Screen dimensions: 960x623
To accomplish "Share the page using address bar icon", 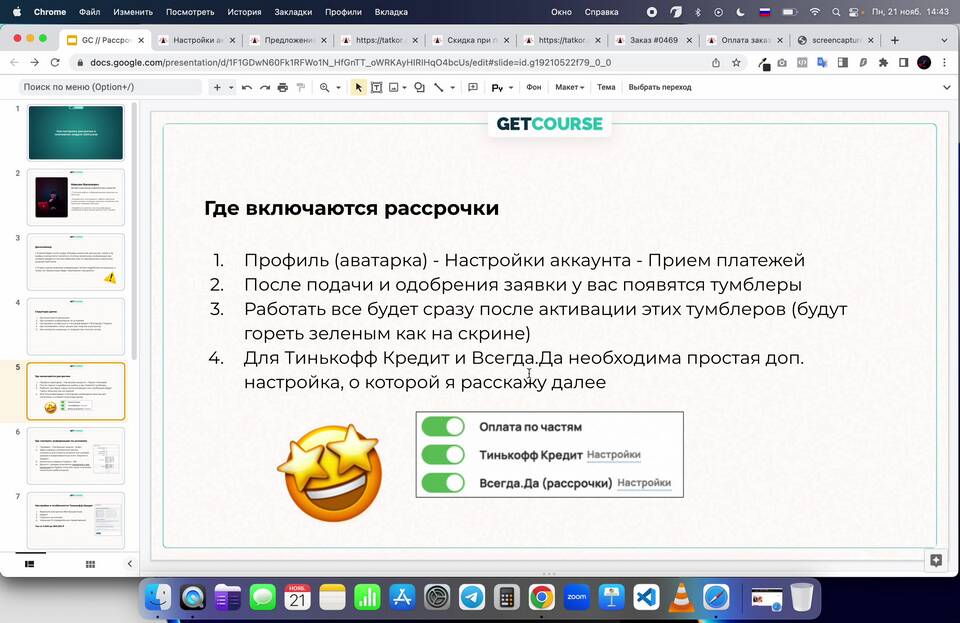I will (716, 62).
